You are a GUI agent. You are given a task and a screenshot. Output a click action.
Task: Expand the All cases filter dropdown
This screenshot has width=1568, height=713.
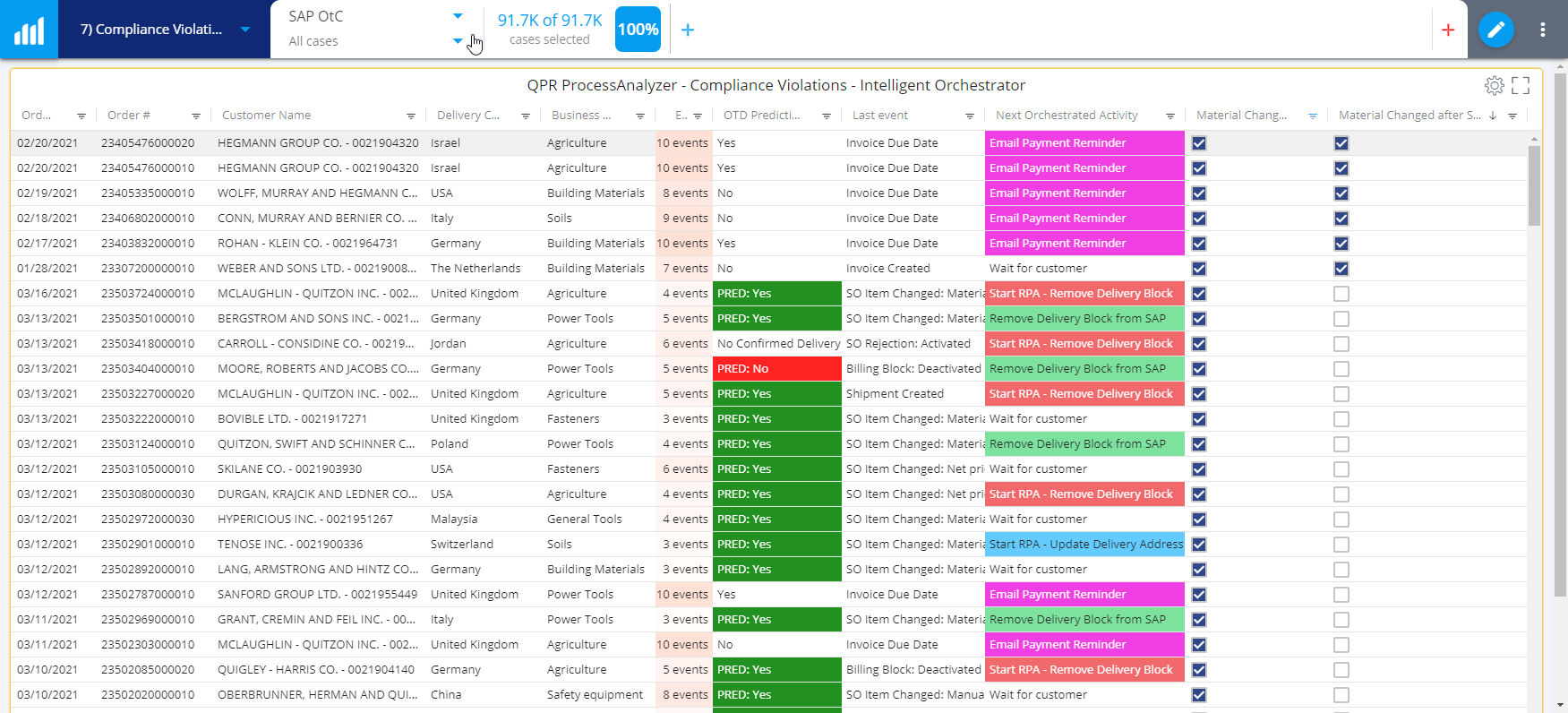(458, 41)
